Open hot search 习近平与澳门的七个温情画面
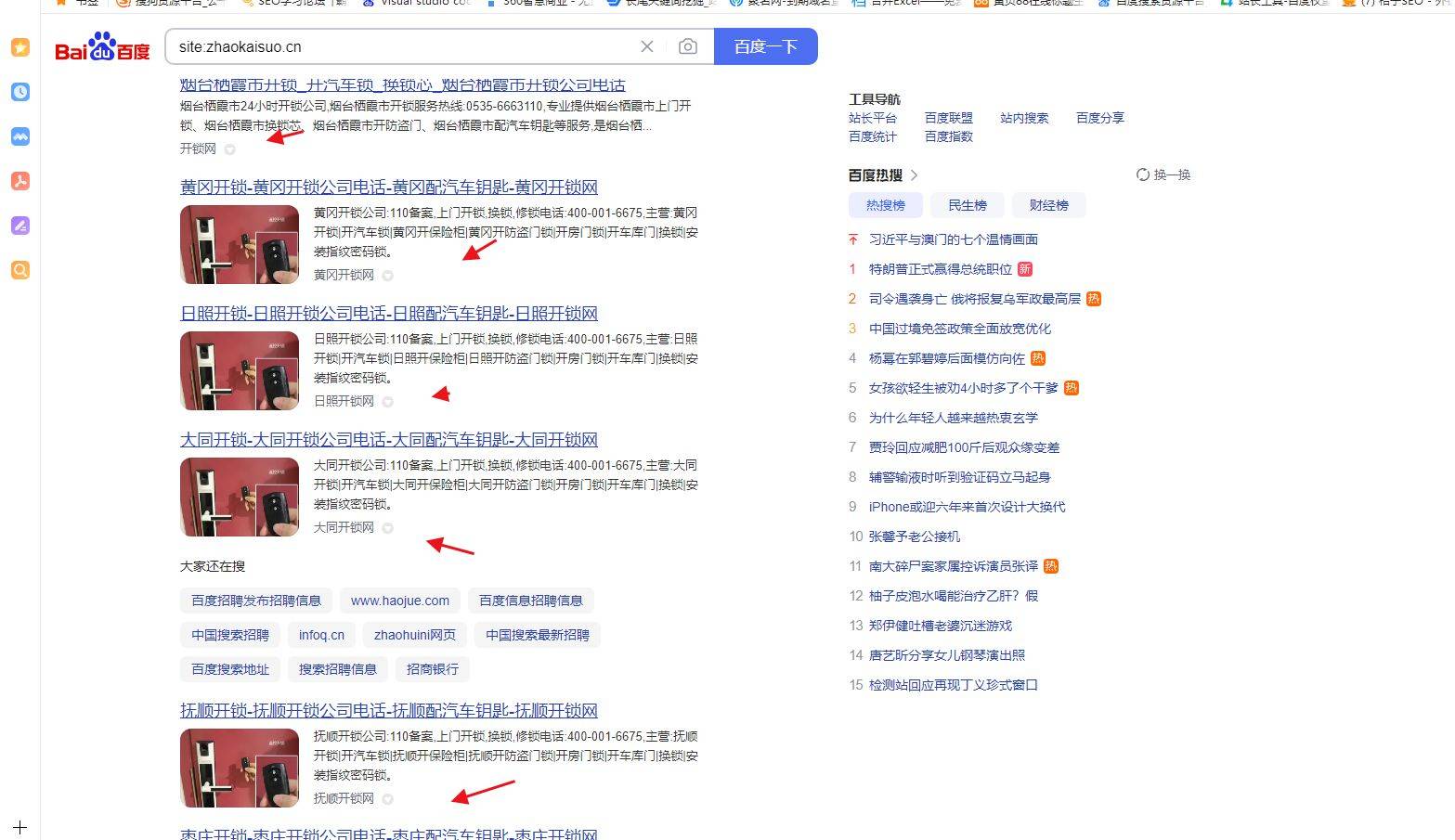Image resolution: width=1455 pixels, height=840 pixels. [x=954, y=239]
